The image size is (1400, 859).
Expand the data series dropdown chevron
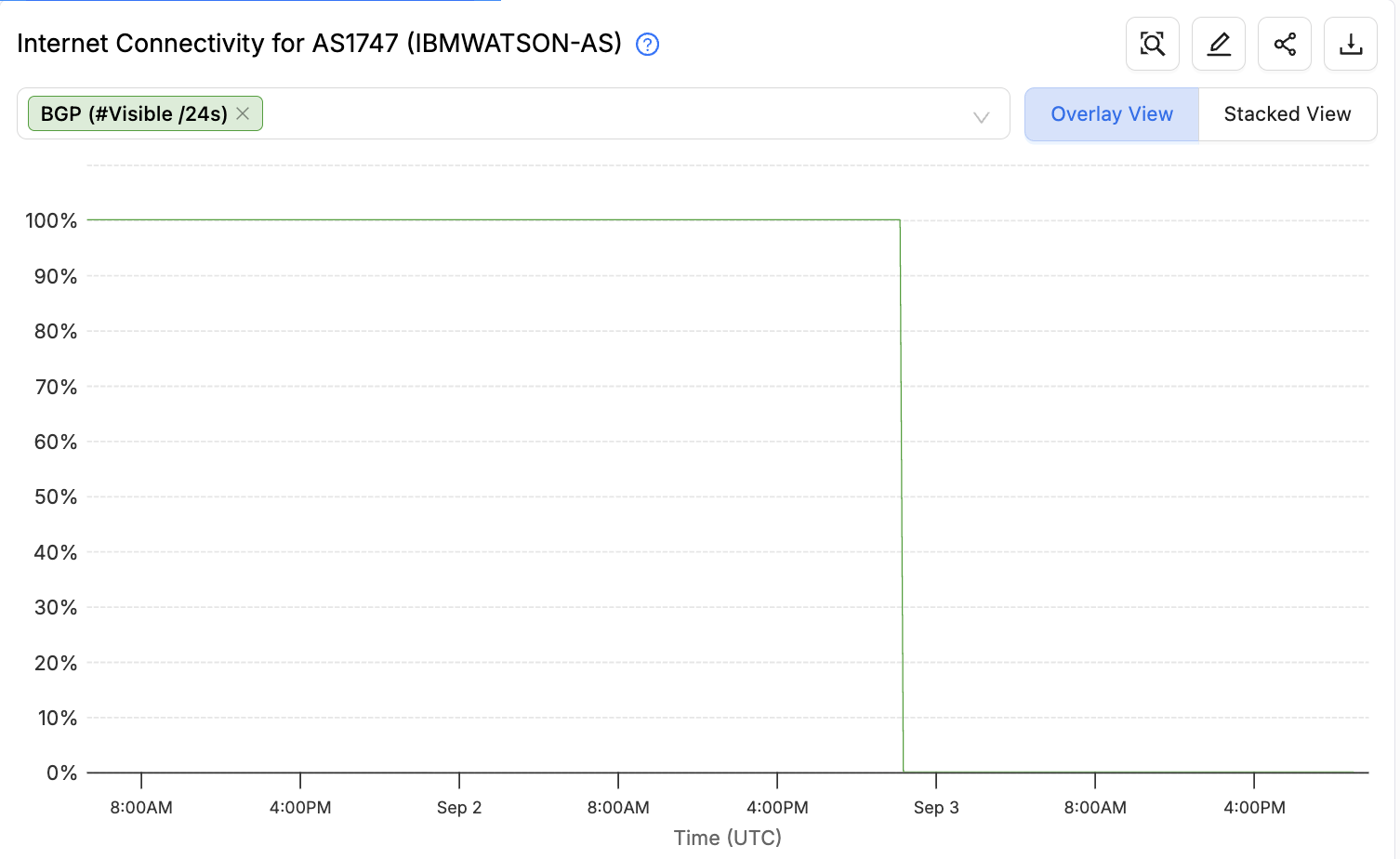pos(981,117)
